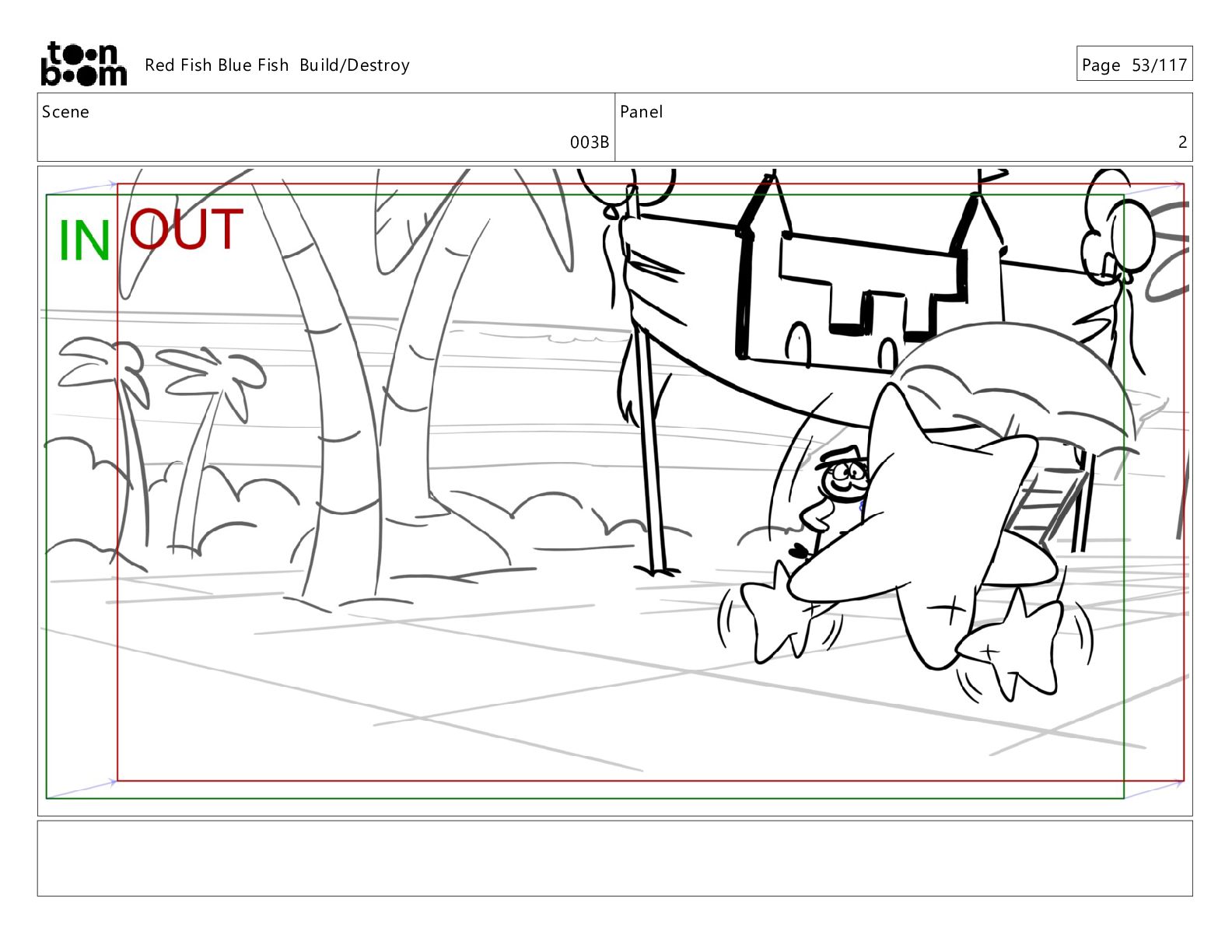Click the empty notes box below the panel
This screenshot has width=1232, height=952.
(x=614, y=859)
